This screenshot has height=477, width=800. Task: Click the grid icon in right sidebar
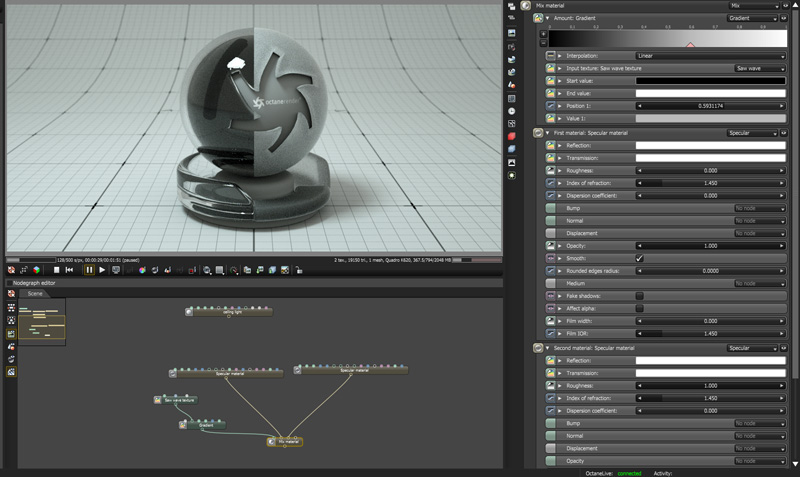click(512, 98)
